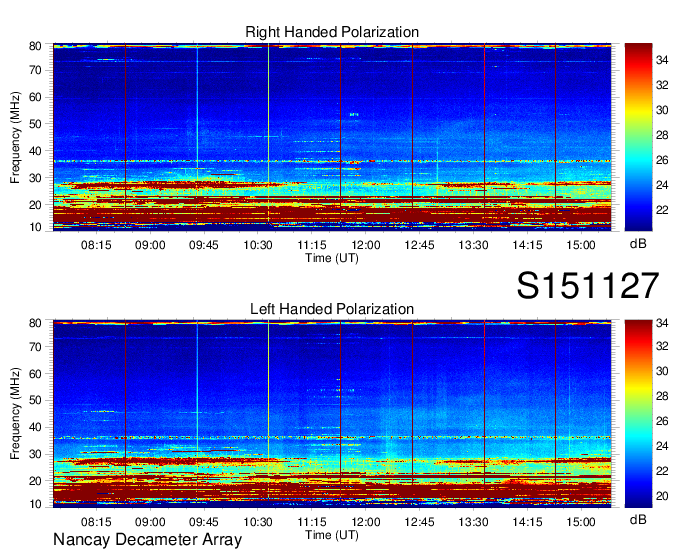
Task: Click the 13:30 time tick on the Left Handed plot
Action: (x=473, y=522)
